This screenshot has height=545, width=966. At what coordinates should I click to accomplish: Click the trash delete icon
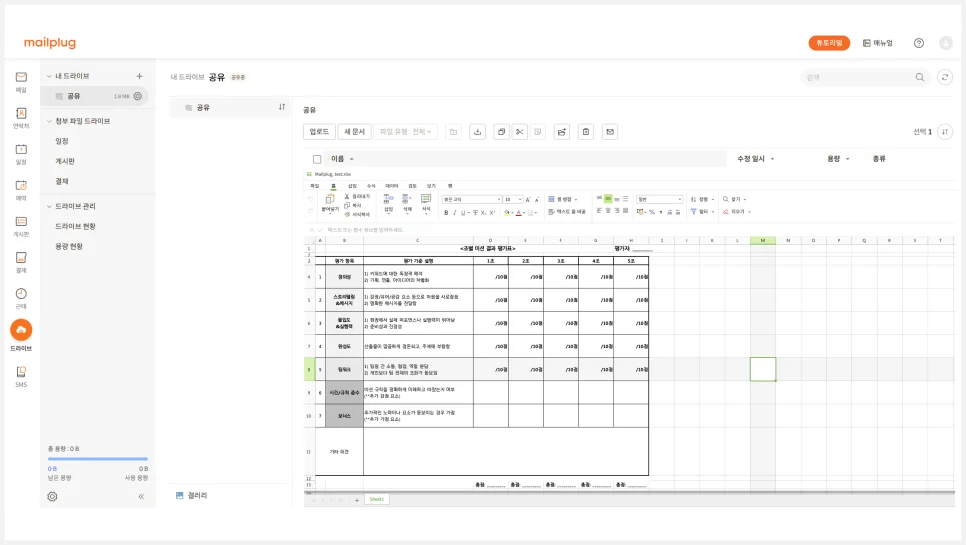(x=586, y=132)
